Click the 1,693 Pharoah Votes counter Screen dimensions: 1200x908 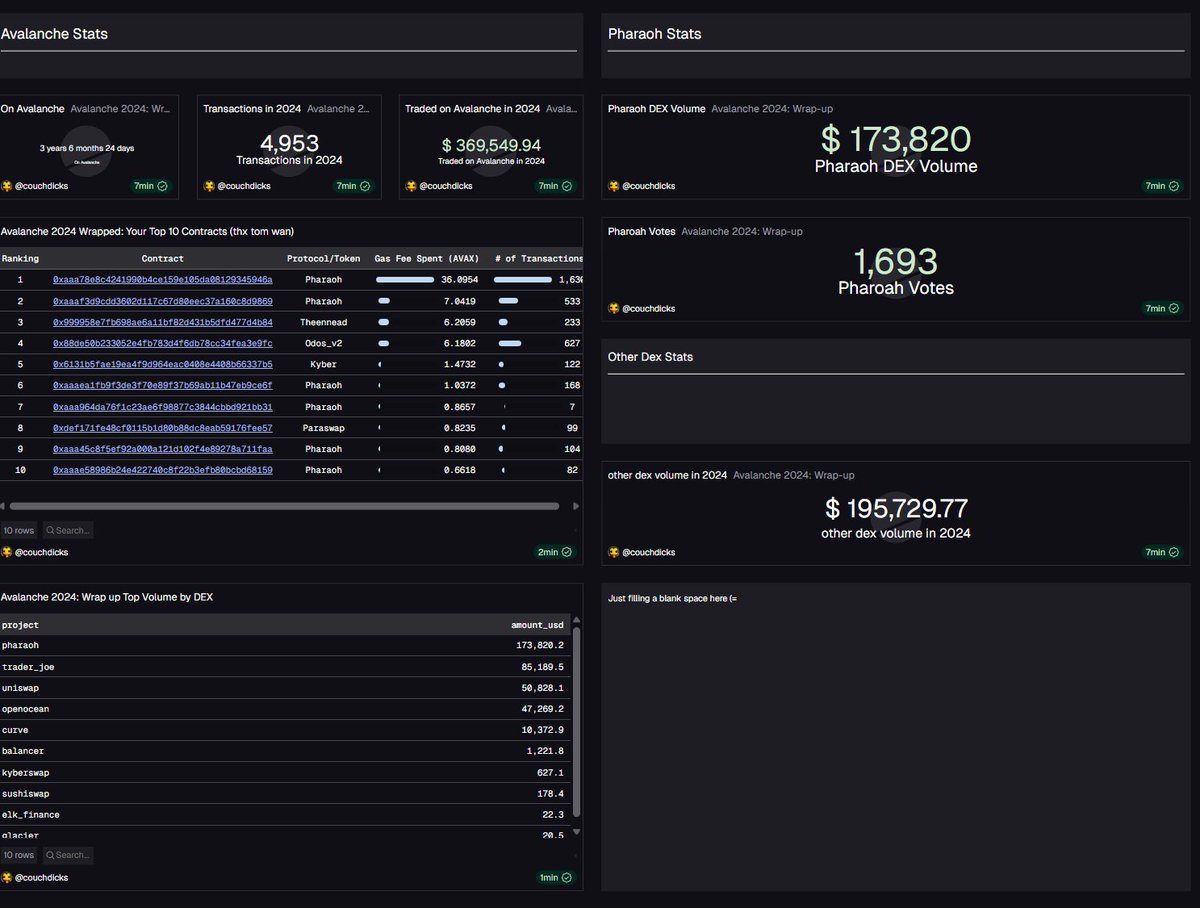click(x=895, y=262)
